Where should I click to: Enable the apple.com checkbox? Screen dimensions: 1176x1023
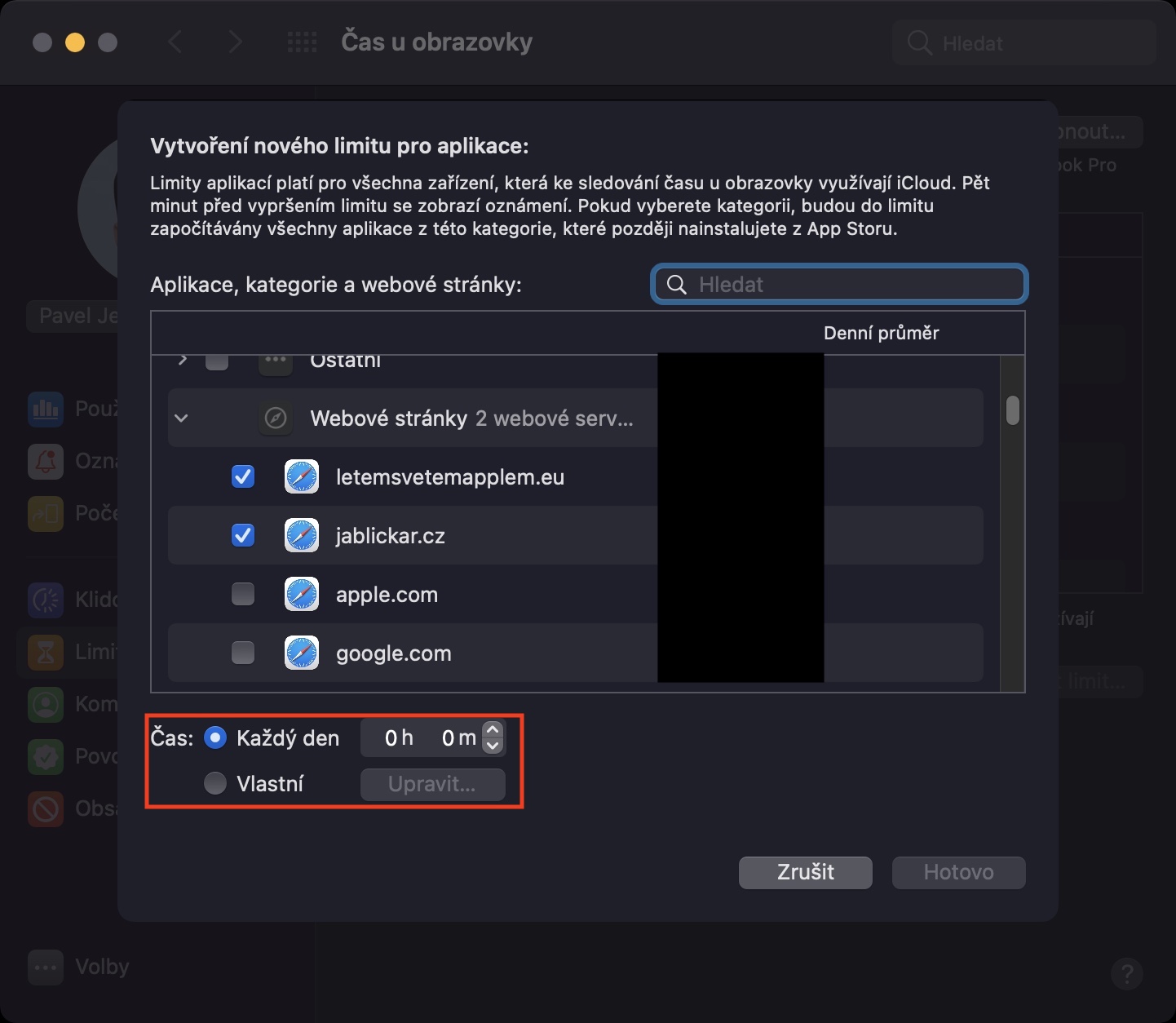[x=243, y=595]
